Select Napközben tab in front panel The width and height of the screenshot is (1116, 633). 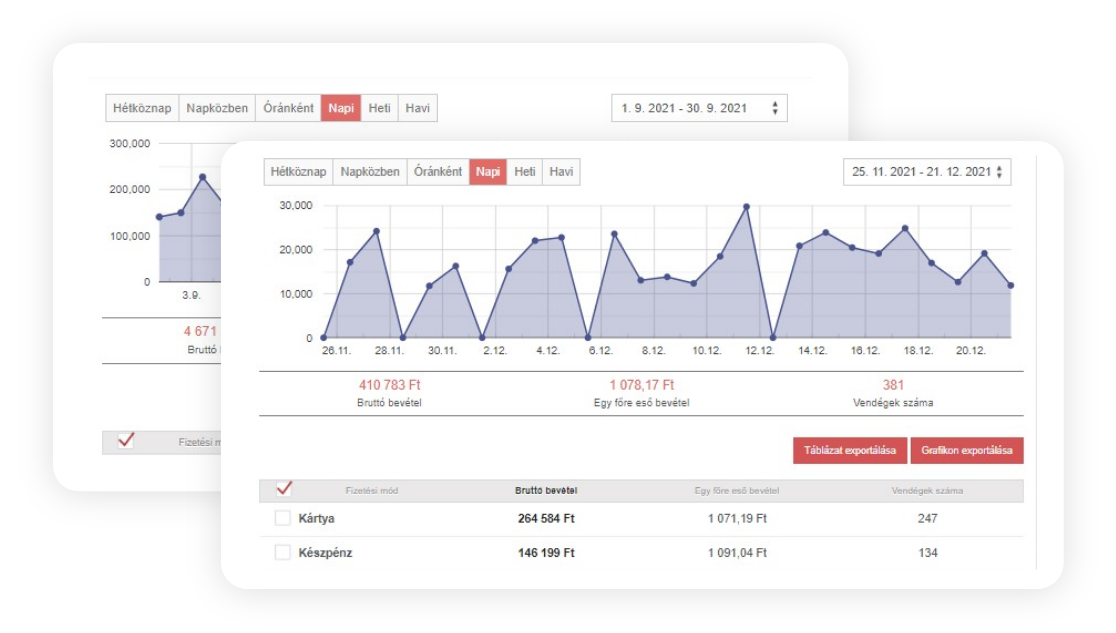370,172
